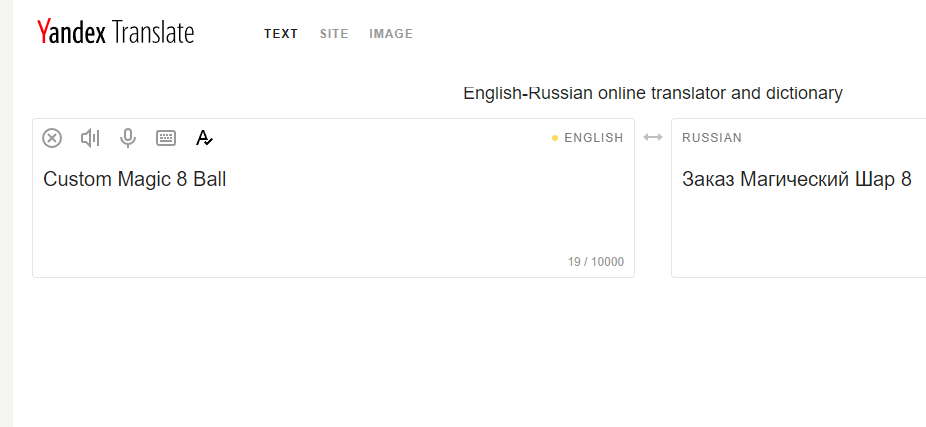This screenshot has height=427, width=926.
Task: Clear the source text with the X icon
Action: click(x=52, y=138)
